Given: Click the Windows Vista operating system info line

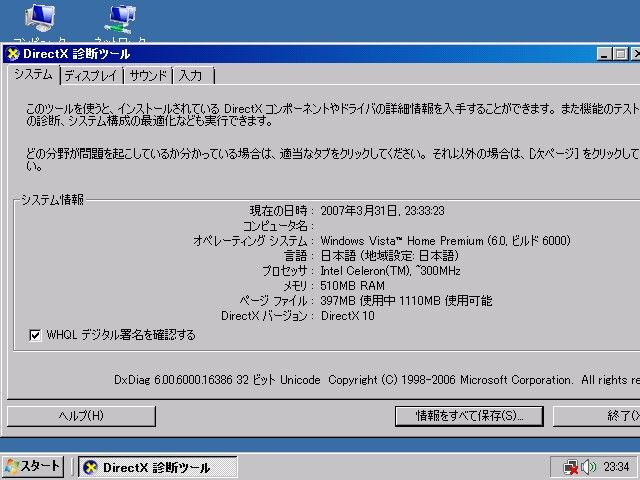Looking at the screenshot, I should click(x=445, y=241).
